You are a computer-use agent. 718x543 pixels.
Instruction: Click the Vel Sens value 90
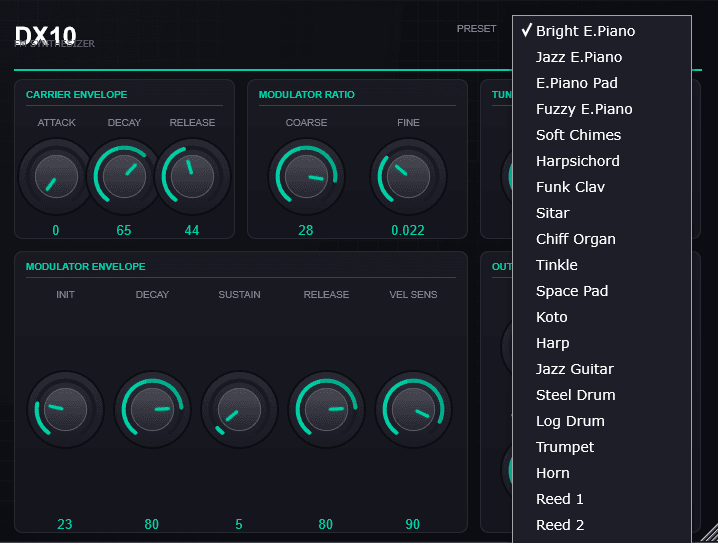[413, 524]
